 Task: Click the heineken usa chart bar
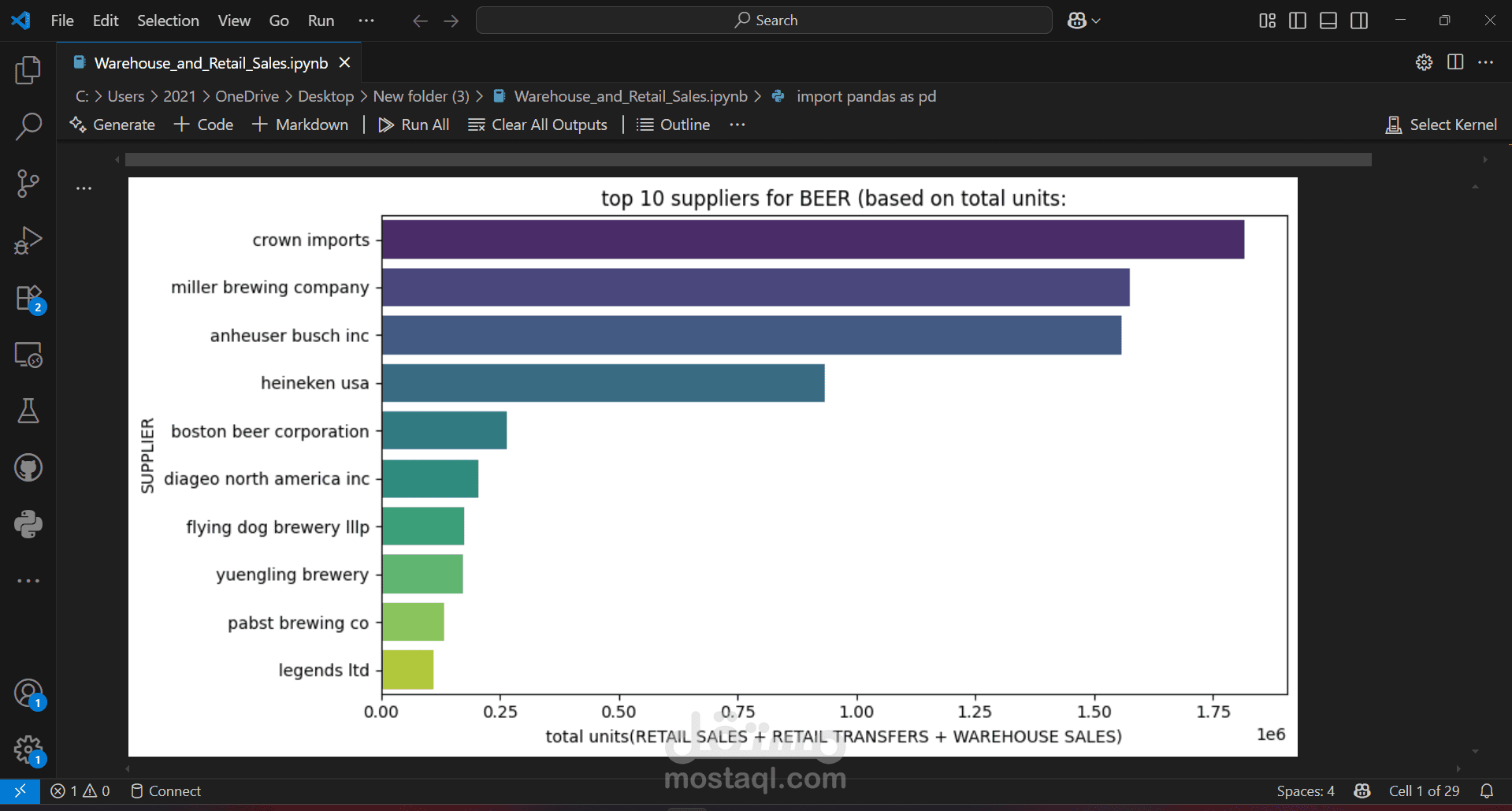click(x=604, y=383)
